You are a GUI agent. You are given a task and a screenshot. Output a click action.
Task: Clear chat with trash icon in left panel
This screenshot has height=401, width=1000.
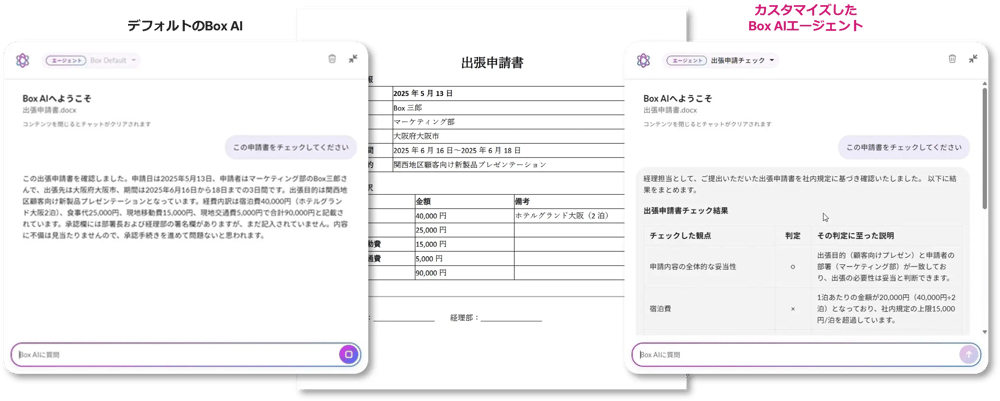pyautogui.click(x=332, y=59)
